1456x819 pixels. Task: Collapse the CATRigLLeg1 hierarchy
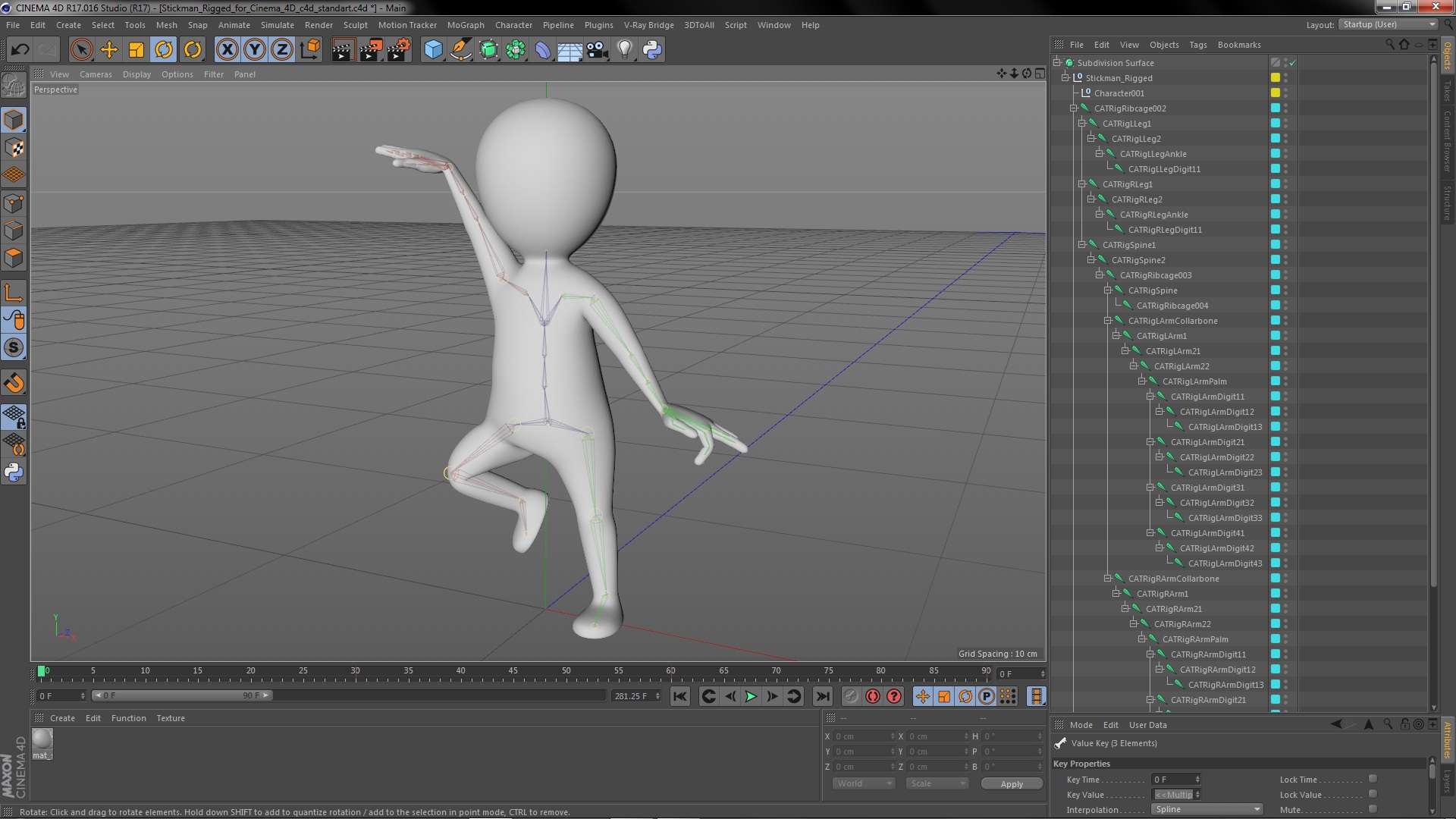tap(1082, 124)
